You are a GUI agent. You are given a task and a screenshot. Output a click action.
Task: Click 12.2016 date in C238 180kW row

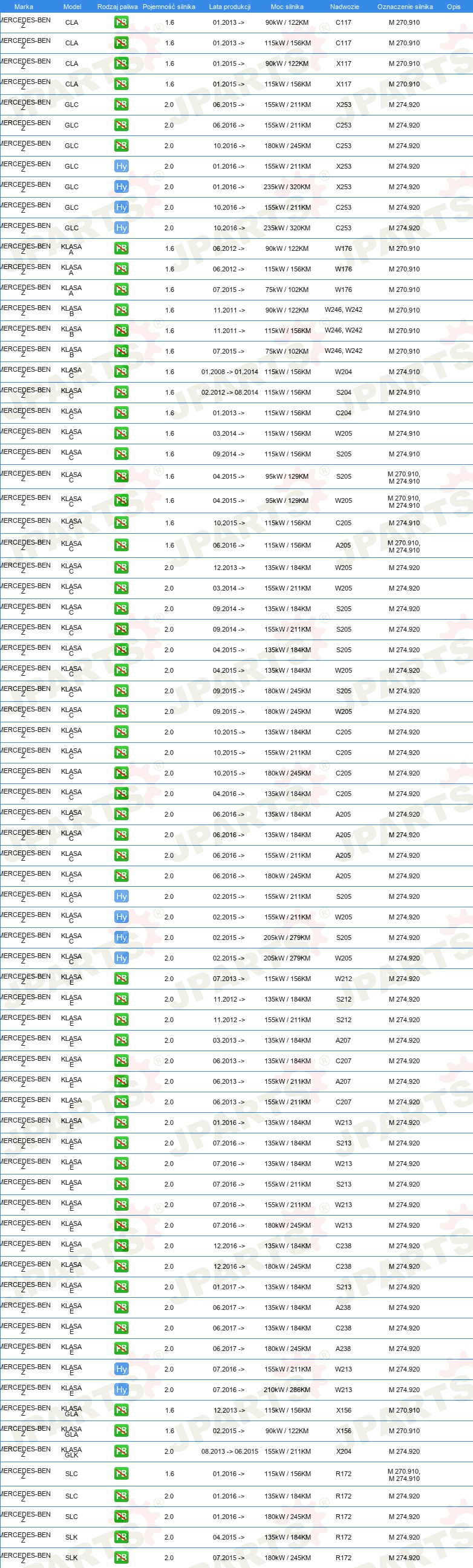click(229, 1266)
